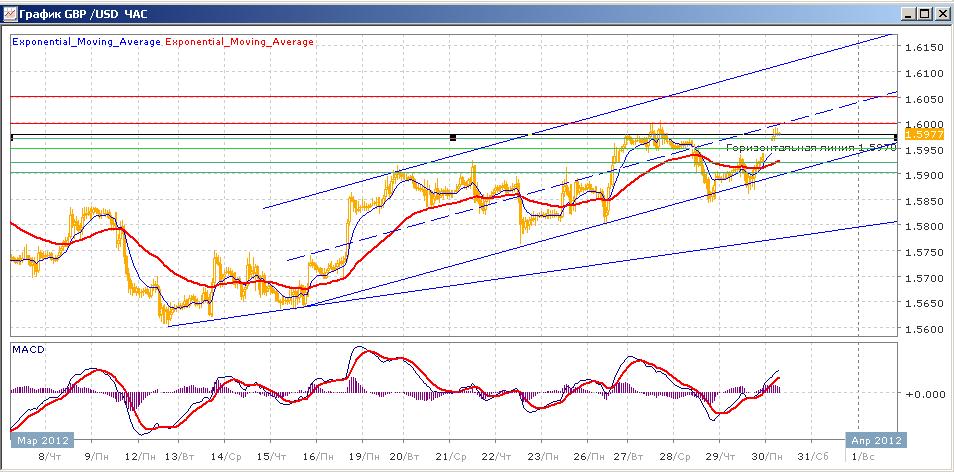Click the '27/Вт' date label
Viewport: 954px width, 472px height.
[629, 456]
